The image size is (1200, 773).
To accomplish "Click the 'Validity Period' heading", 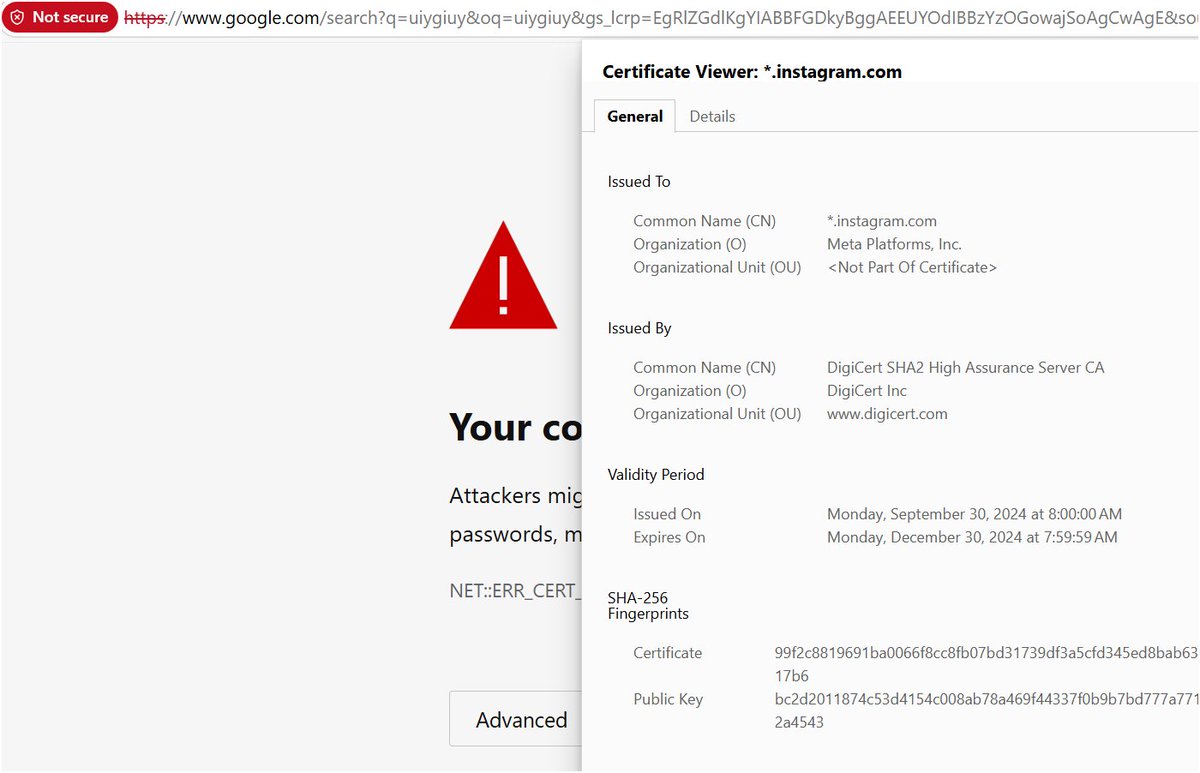I will pos(656,475).
